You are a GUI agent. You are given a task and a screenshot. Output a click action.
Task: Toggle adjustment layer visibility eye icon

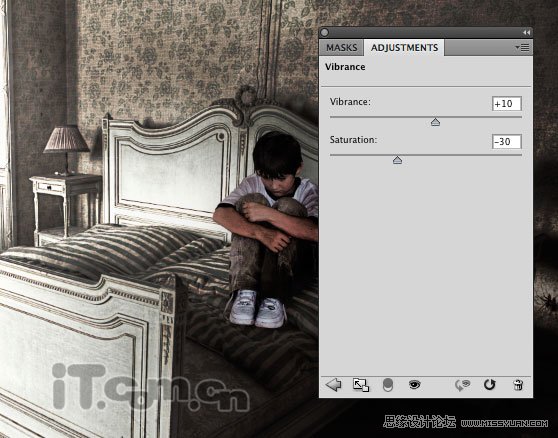tap(415, 385)
